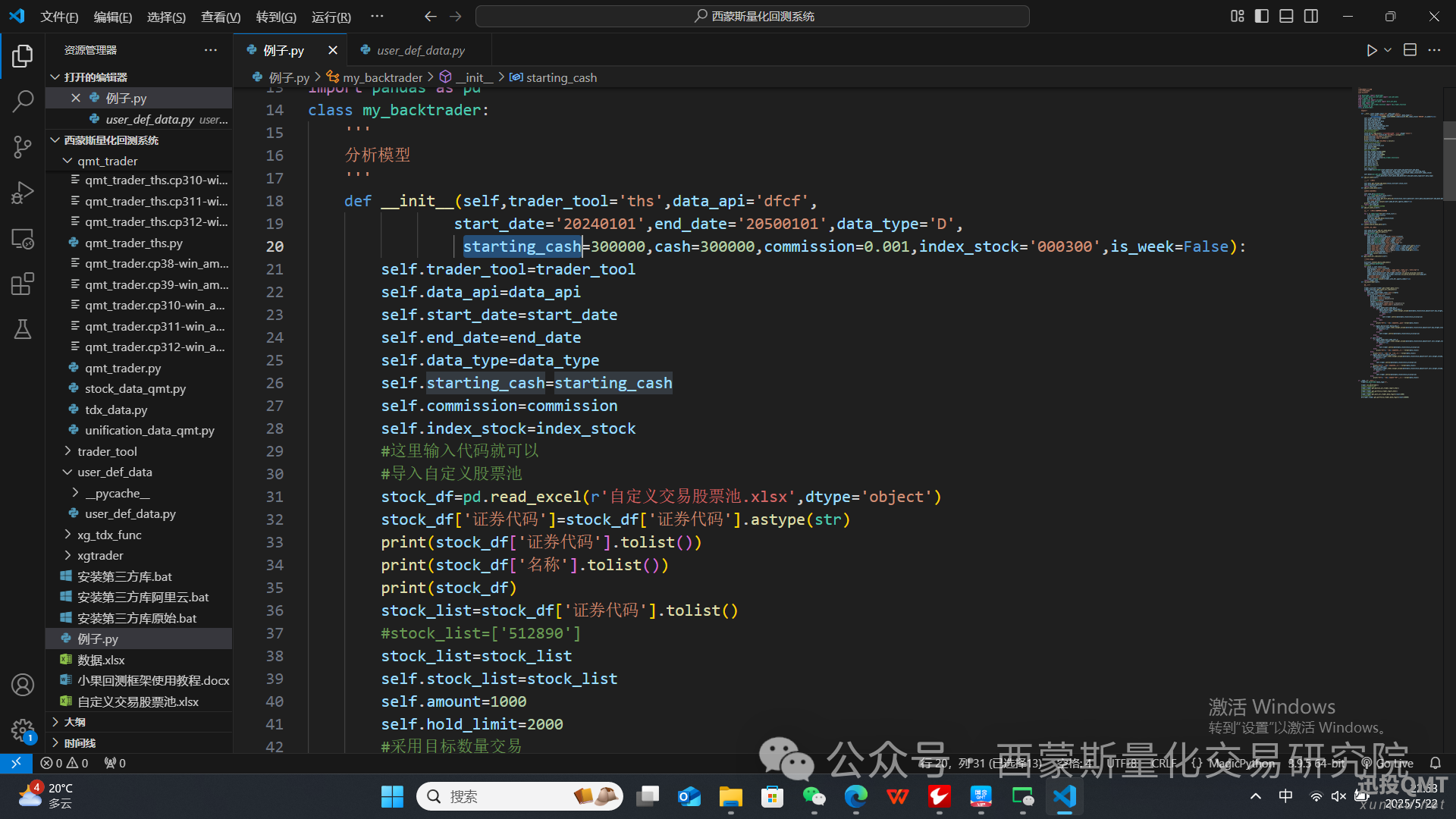Click starting_cash in the breadcrumb
Image resolution: width=1456 pixels, height=819 pixels.
[x=561, y=77]
